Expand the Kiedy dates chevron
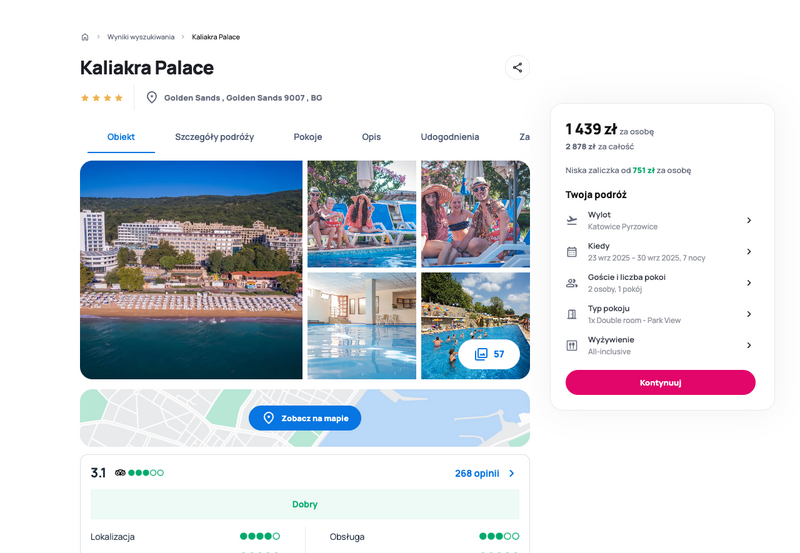 (749, 252)
